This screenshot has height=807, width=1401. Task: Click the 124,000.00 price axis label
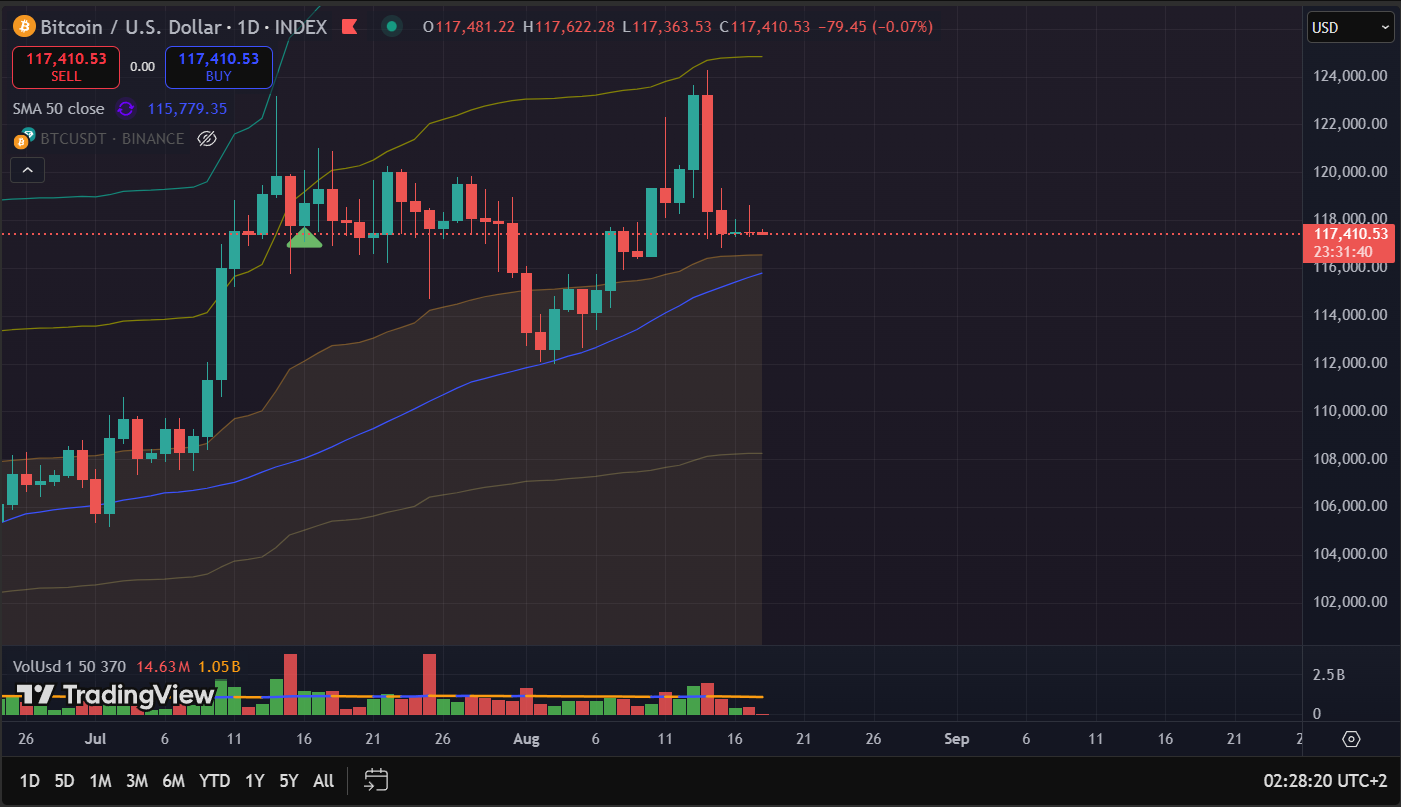[1348, 76]
